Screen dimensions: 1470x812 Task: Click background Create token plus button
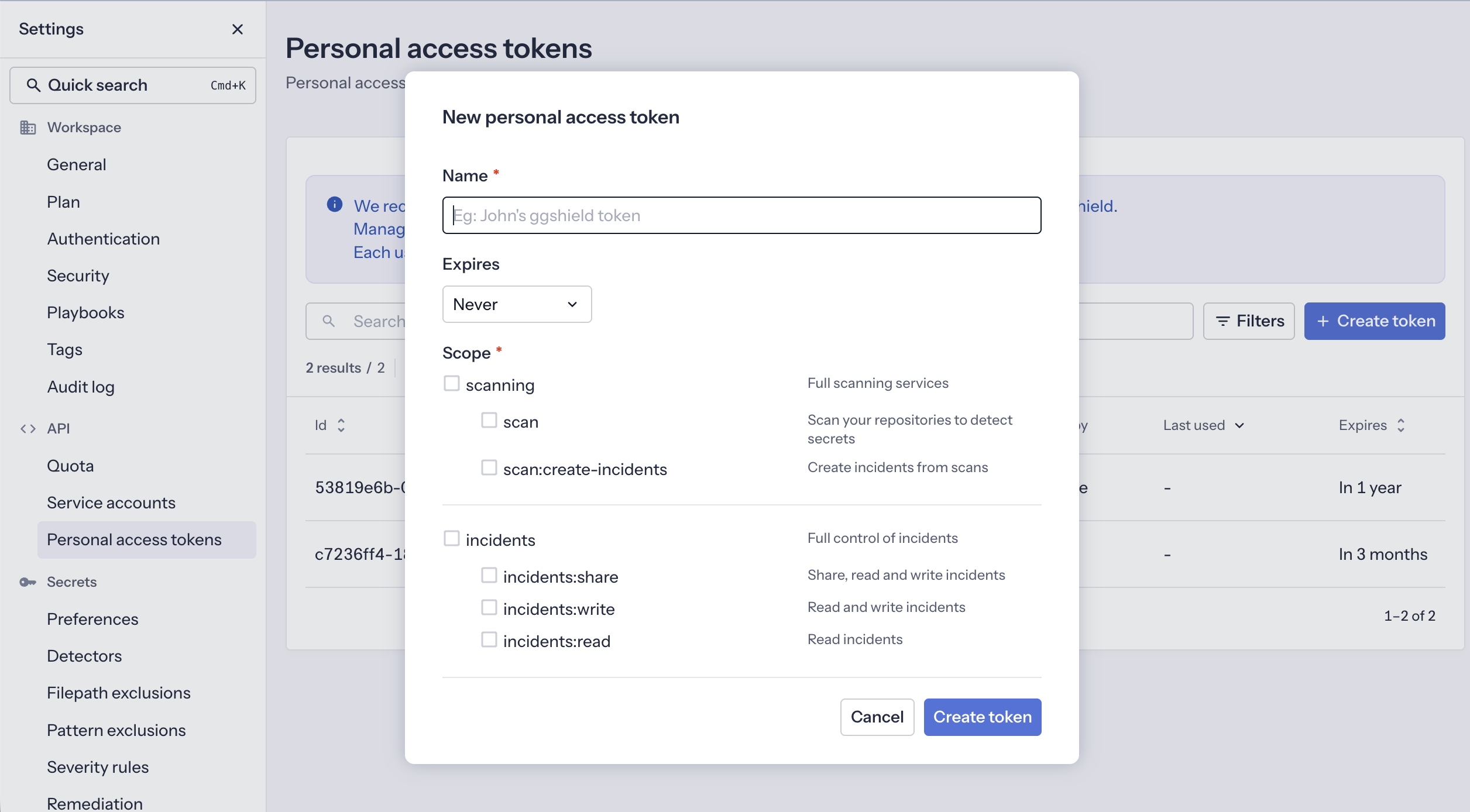tap(1375, 321)
